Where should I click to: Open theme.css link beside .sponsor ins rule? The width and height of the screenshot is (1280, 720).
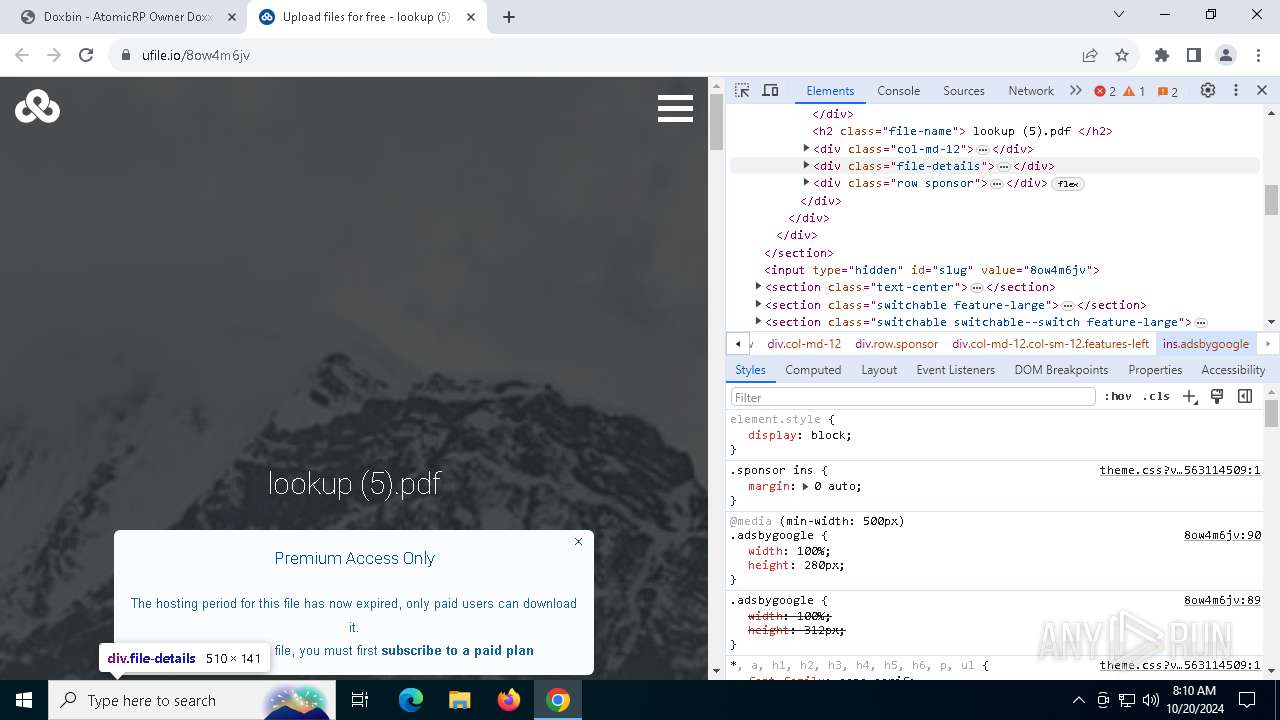[x=1180, y=470]
